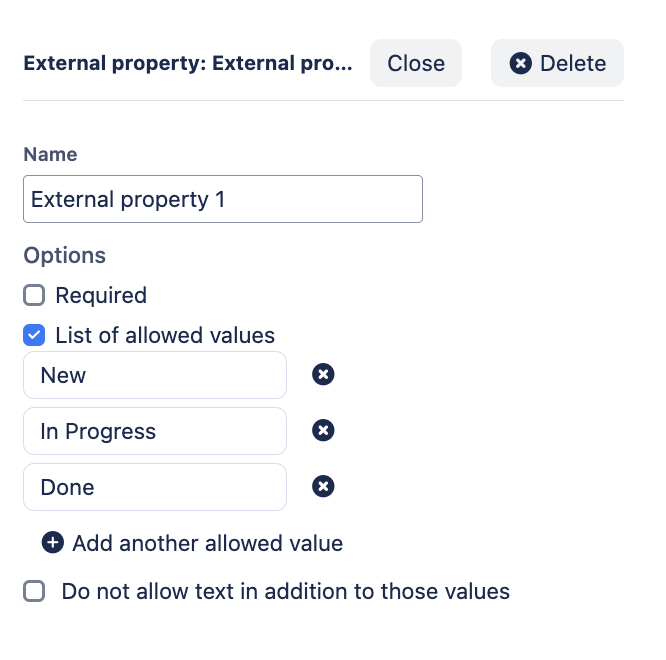The image size is (666, 660).
Task: Delete this external property
Action: point(557,63)
